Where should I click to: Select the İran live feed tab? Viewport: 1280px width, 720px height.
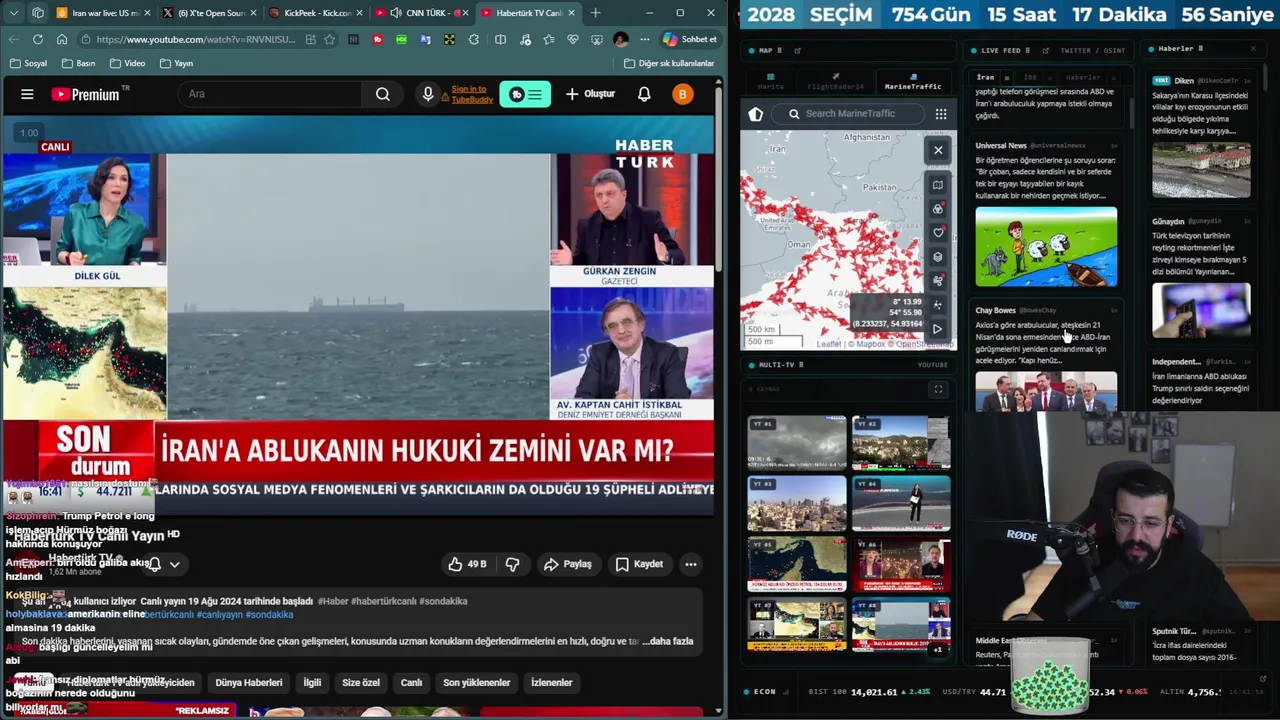coord(986,77)
